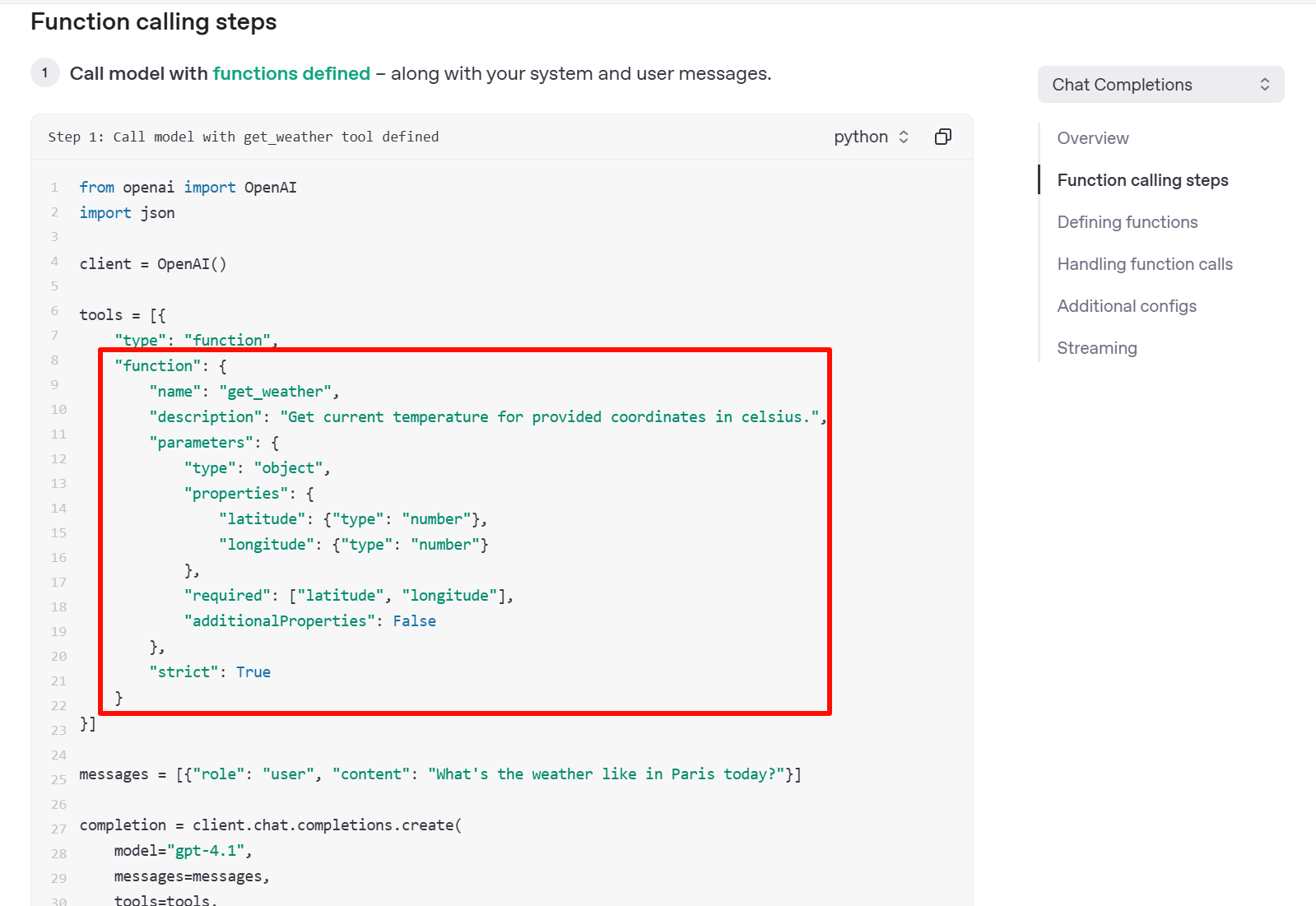Image resolution: width=1316 pixels, height=906 pixels.
Task: Jump to Handling function calls section
Action: 1145,264
